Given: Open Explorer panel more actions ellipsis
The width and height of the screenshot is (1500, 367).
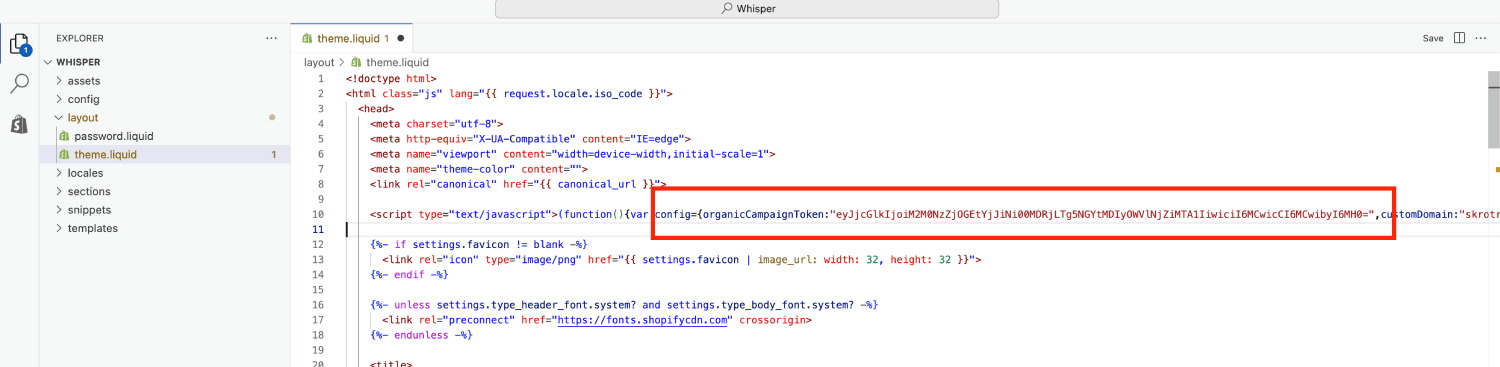Looking at the screenshot, I should point(271,38).
